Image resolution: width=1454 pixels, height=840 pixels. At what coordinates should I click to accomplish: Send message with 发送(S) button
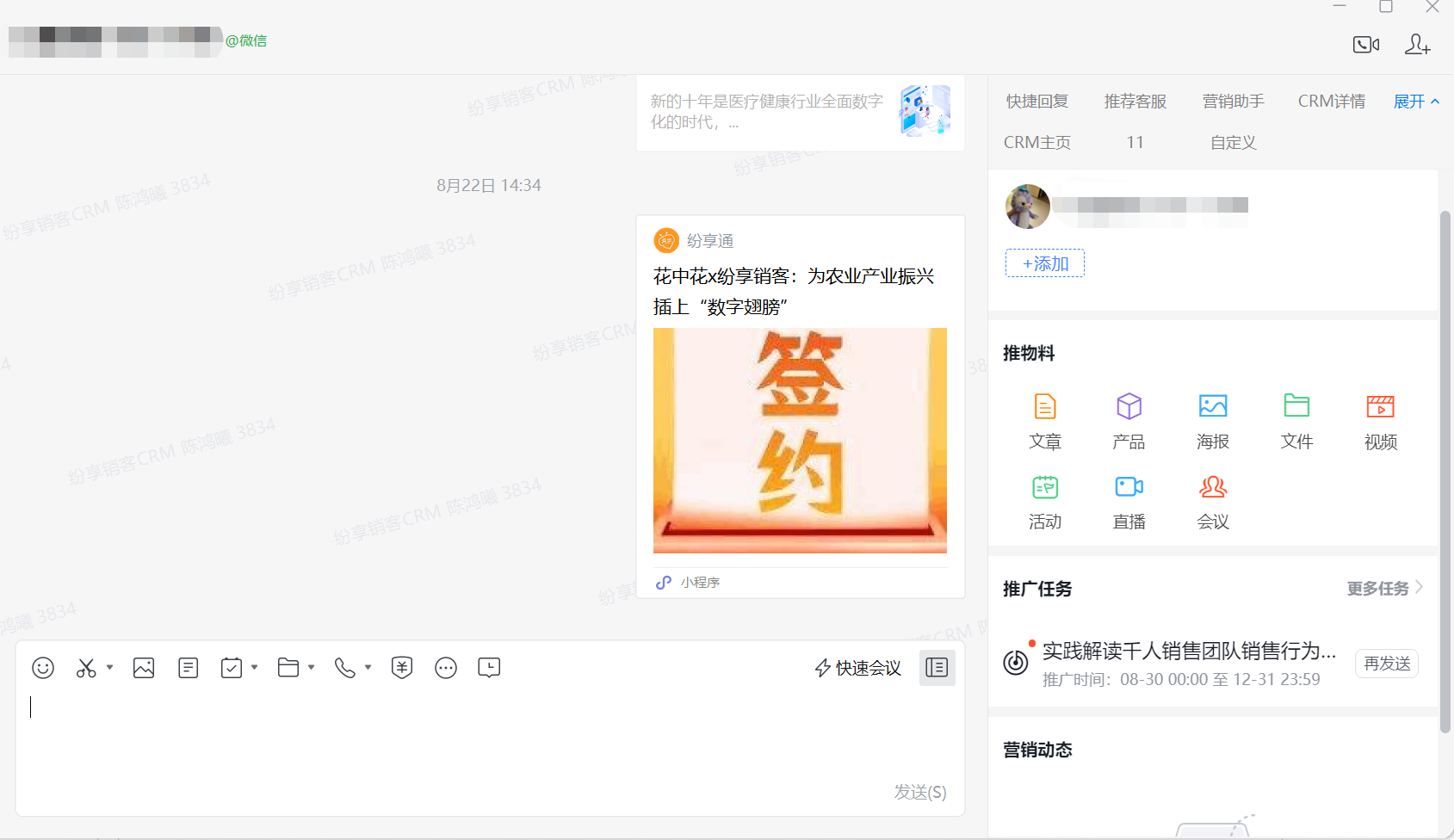(x=920, y=792)
